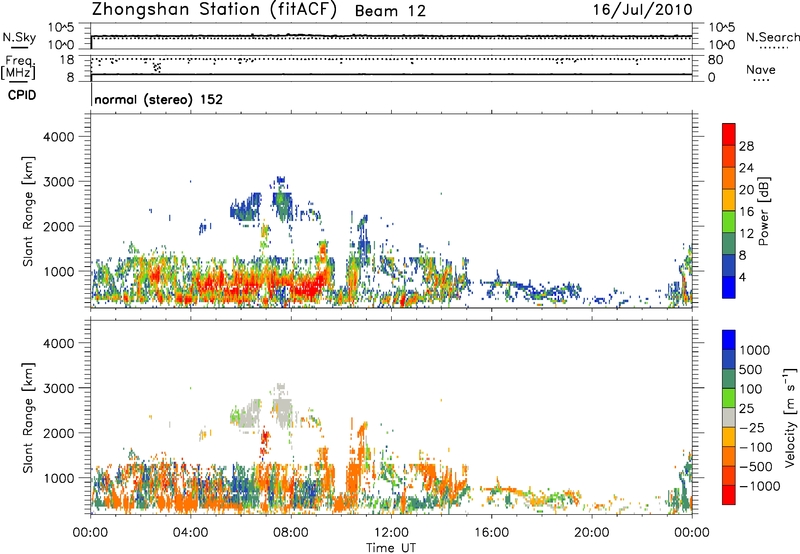Pick the gray velocity swatch between 25 and -25
The width and height of the screenshot is (800, 554).
point(729,417)
